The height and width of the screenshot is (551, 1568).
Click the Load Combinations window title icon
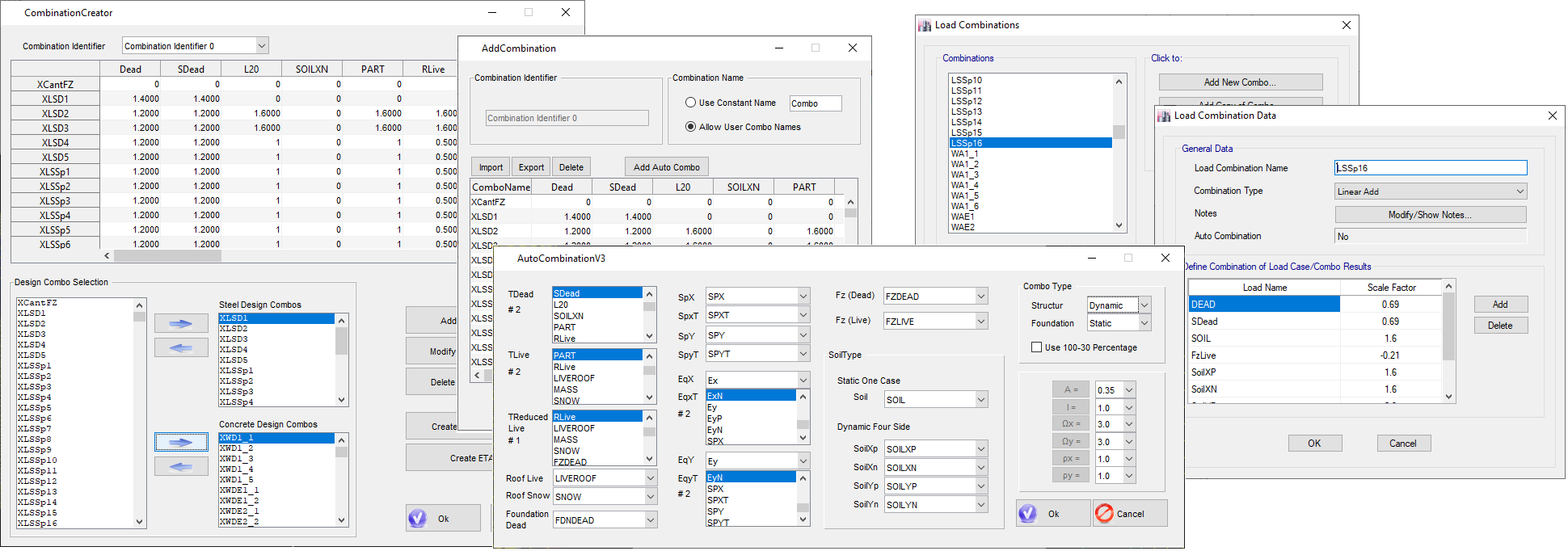[925, 26]
